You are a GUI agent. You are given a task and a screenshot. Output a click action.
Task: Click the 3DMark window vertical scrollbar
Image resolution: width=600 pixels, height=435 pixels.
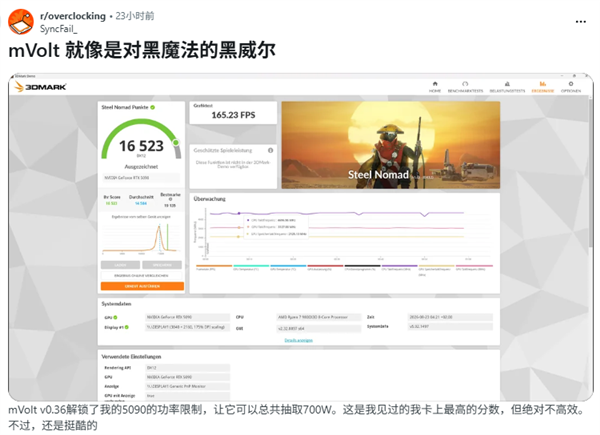[591, 174]
